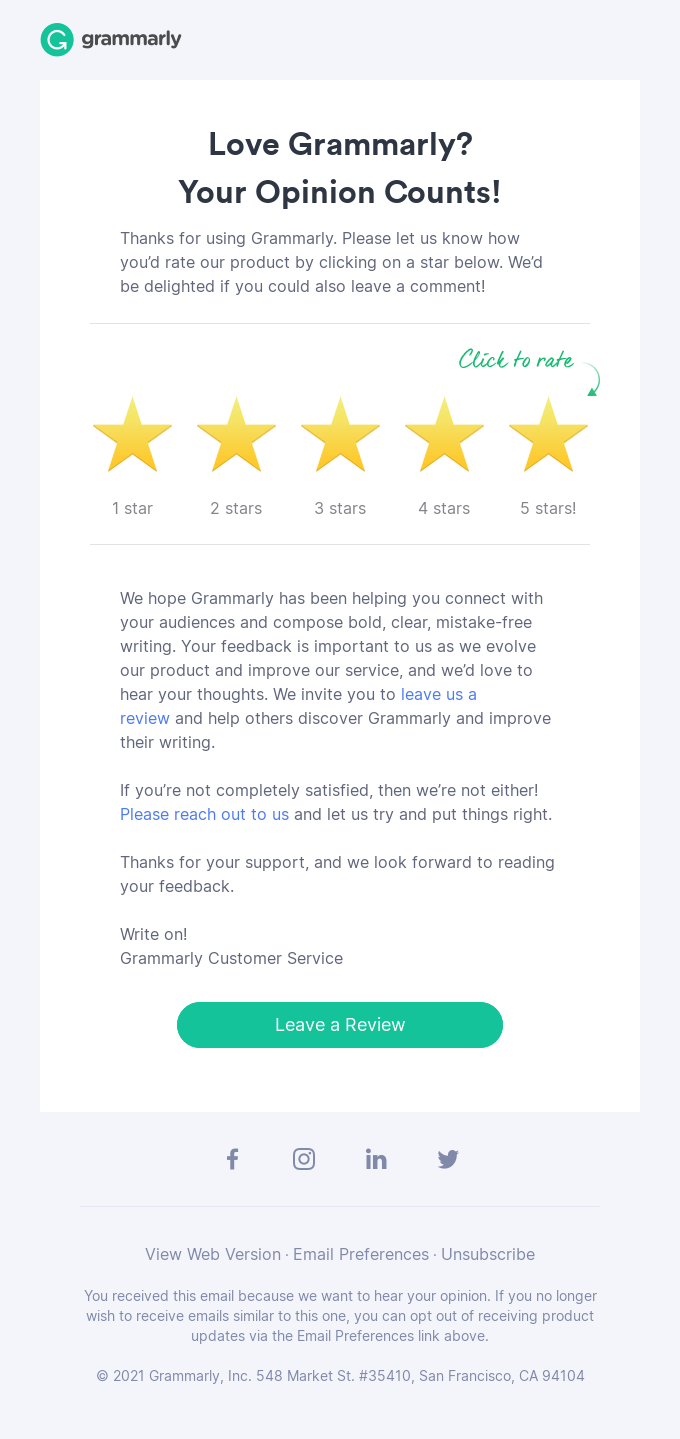Choose the third star rating
This screenshot has width=680, height=1439.
340,436
